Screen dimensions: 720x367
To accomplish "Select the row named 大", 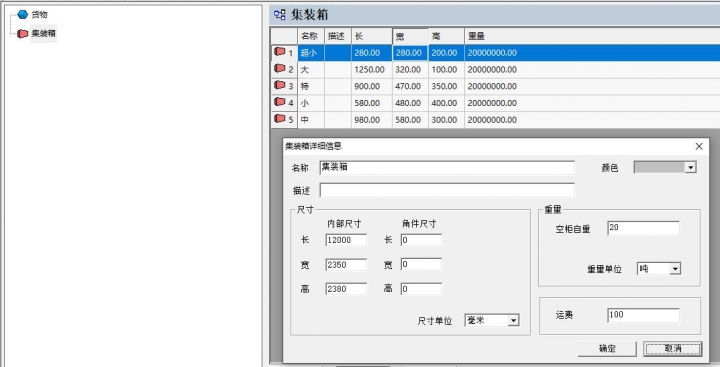I will tap(495, 69).
